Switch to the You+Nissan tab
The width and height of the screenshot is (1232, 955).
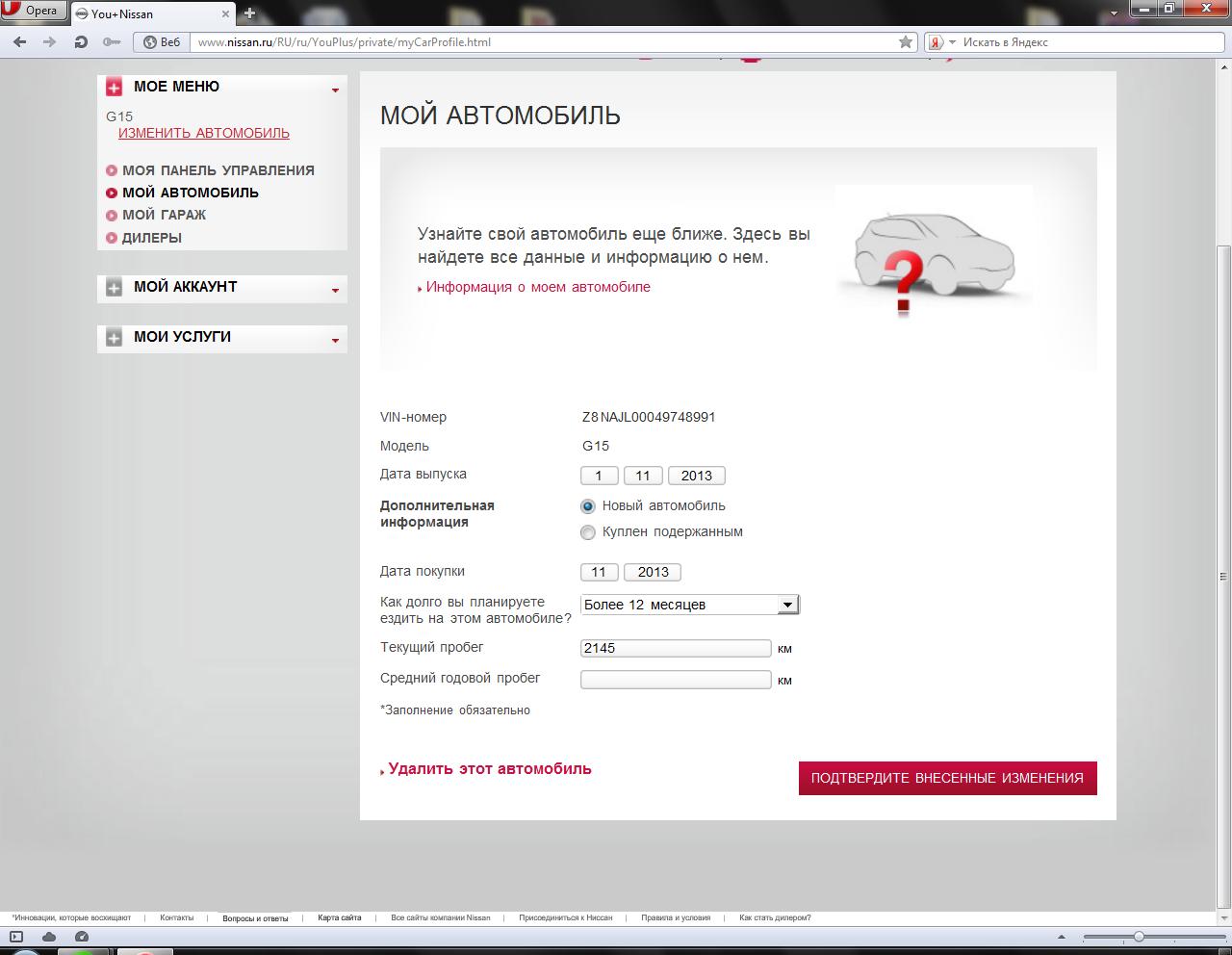152,13
